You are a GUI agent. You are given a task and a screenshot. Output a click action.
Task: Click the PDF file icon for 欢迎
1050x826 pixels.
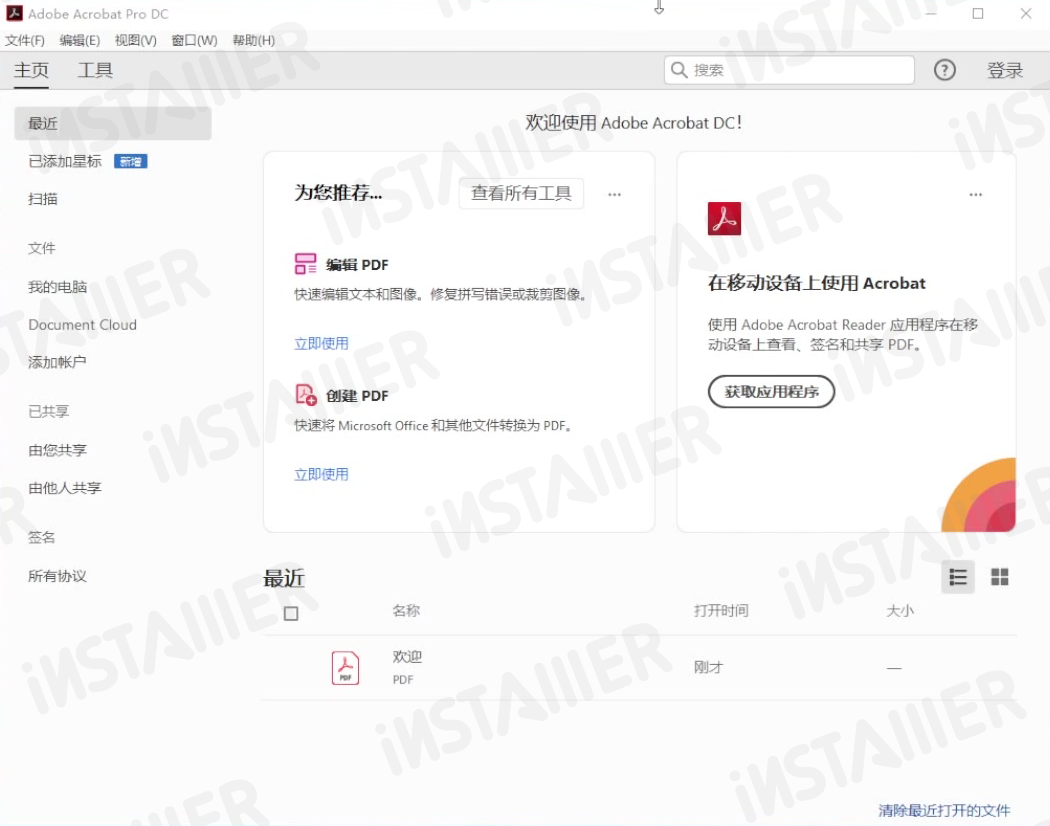(x=345, y=667)
